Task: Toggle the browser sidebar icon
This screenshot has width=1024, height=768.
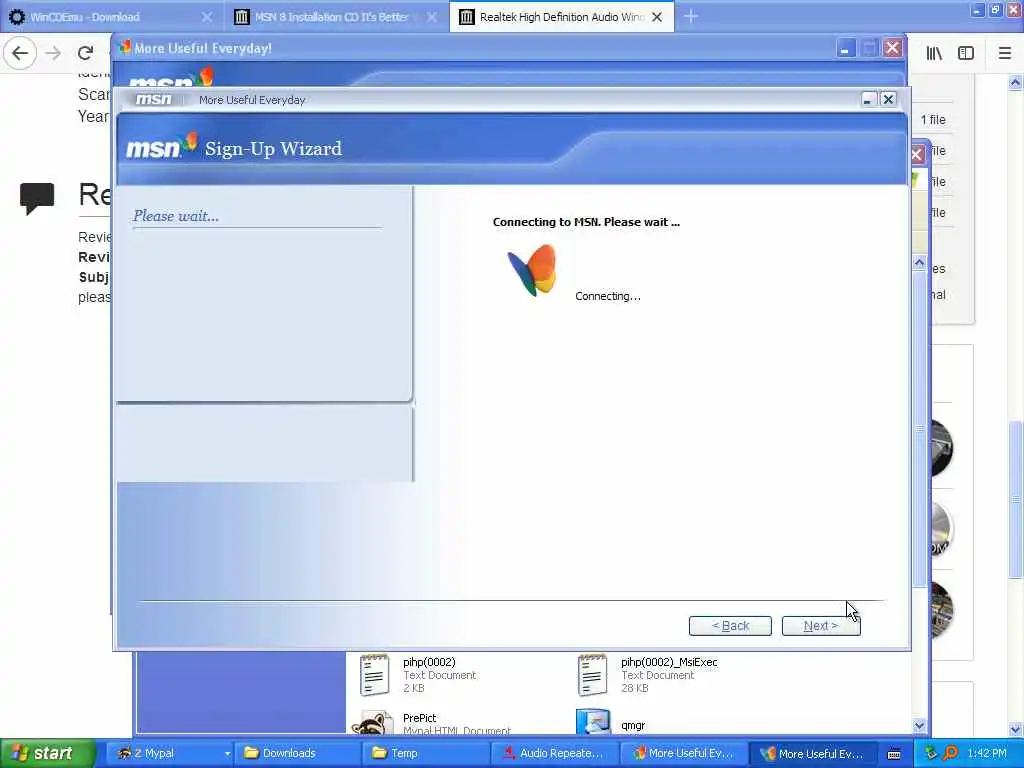Action: [966, 53]
